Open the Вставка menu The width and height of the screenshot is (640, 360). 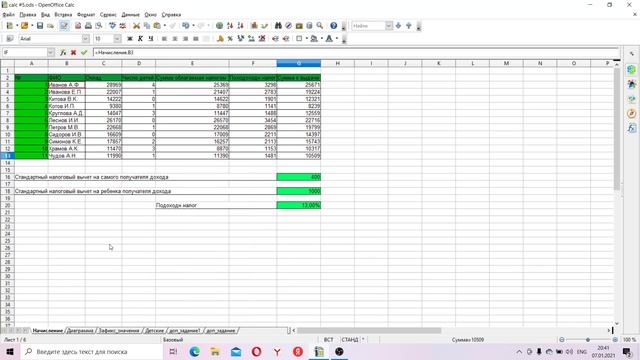point(63,15)
